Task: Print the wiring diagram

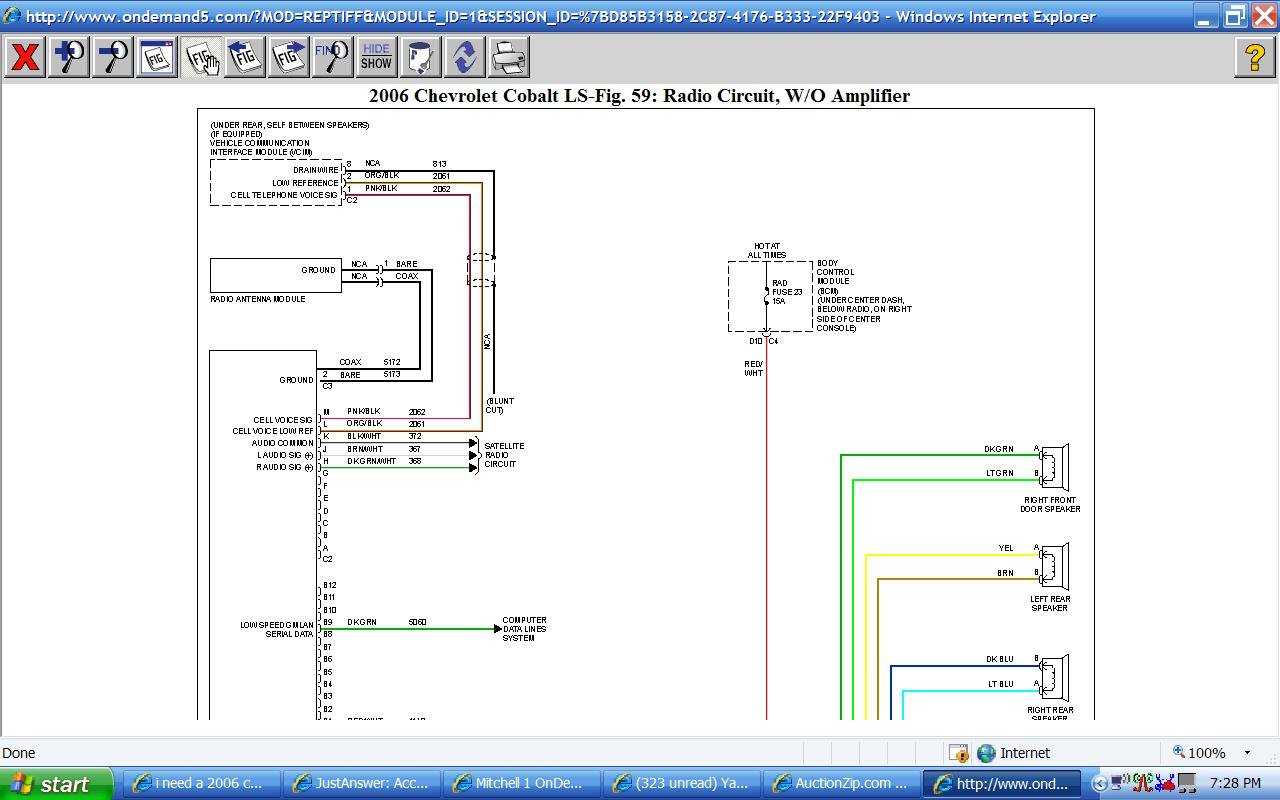Action: (x=508, y=57)
